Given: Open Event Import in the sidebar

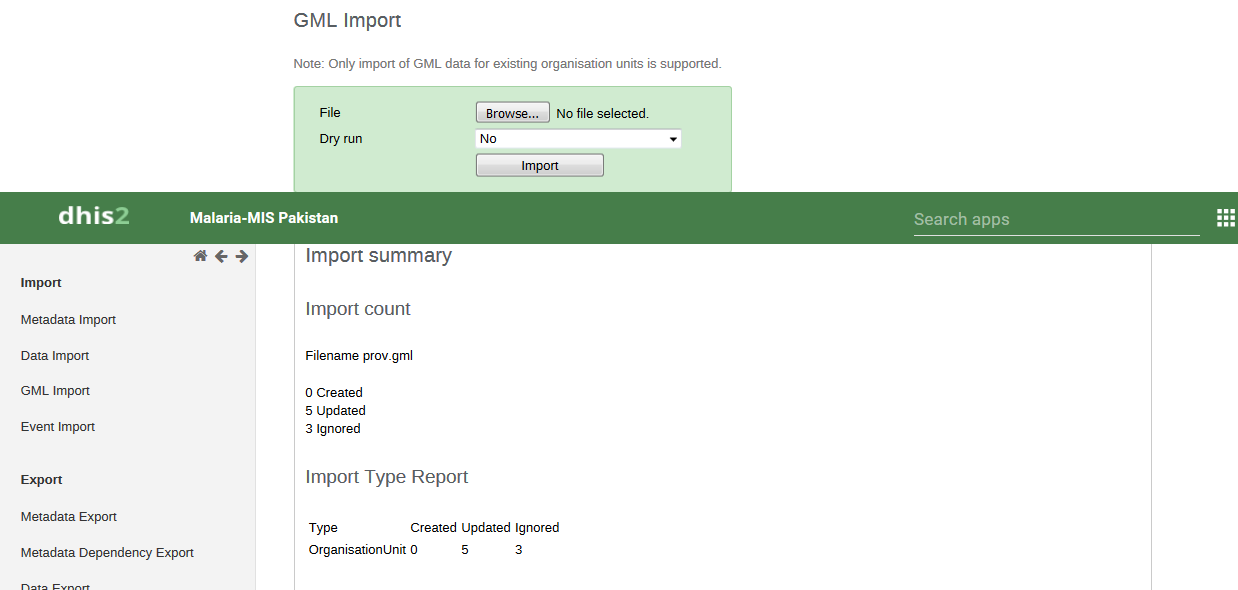Looking at the screenshot, I should (x=58, y=427).
